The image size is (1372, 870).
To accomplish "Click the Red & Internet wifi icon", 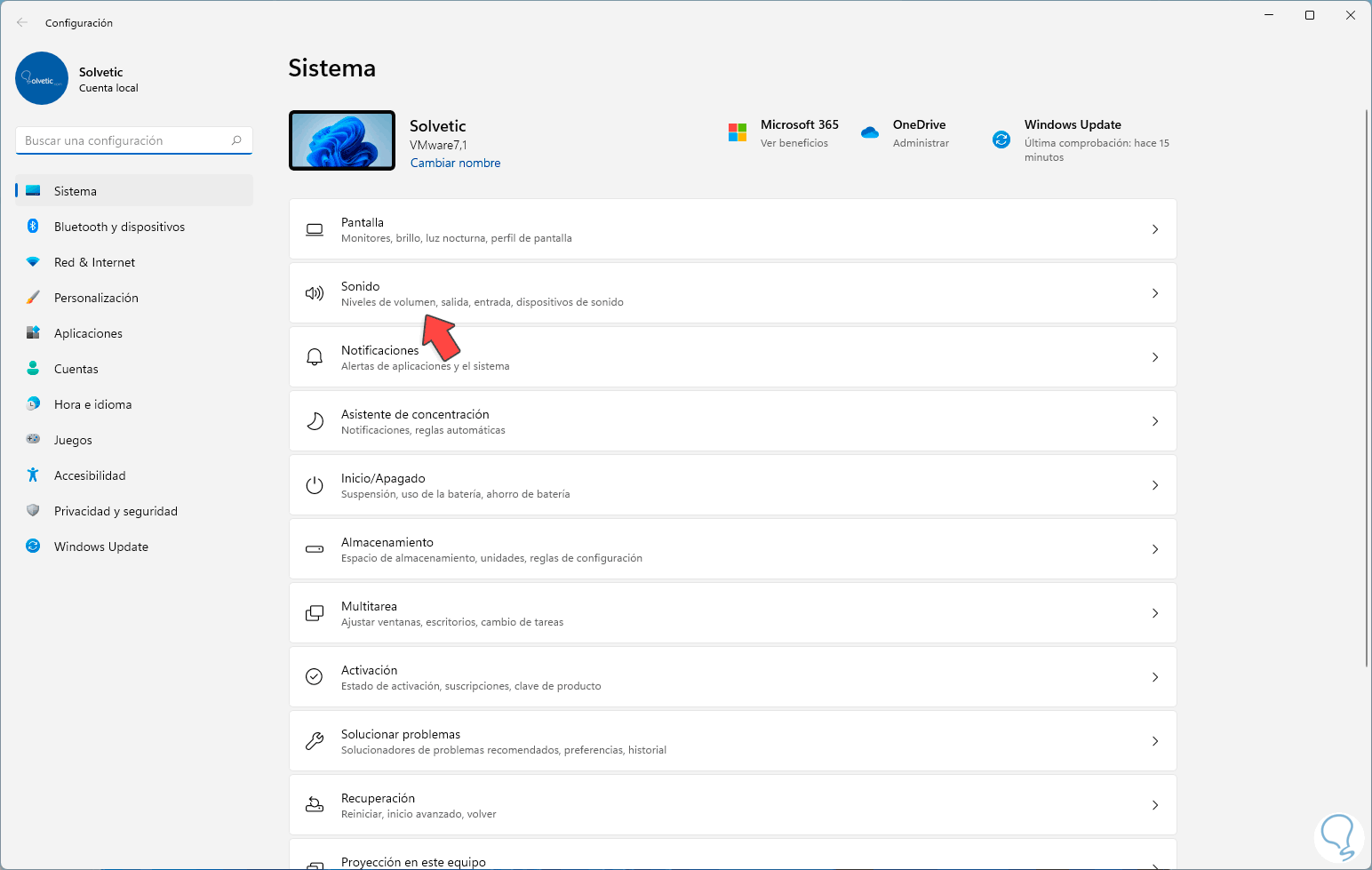I will pos(33,262).
